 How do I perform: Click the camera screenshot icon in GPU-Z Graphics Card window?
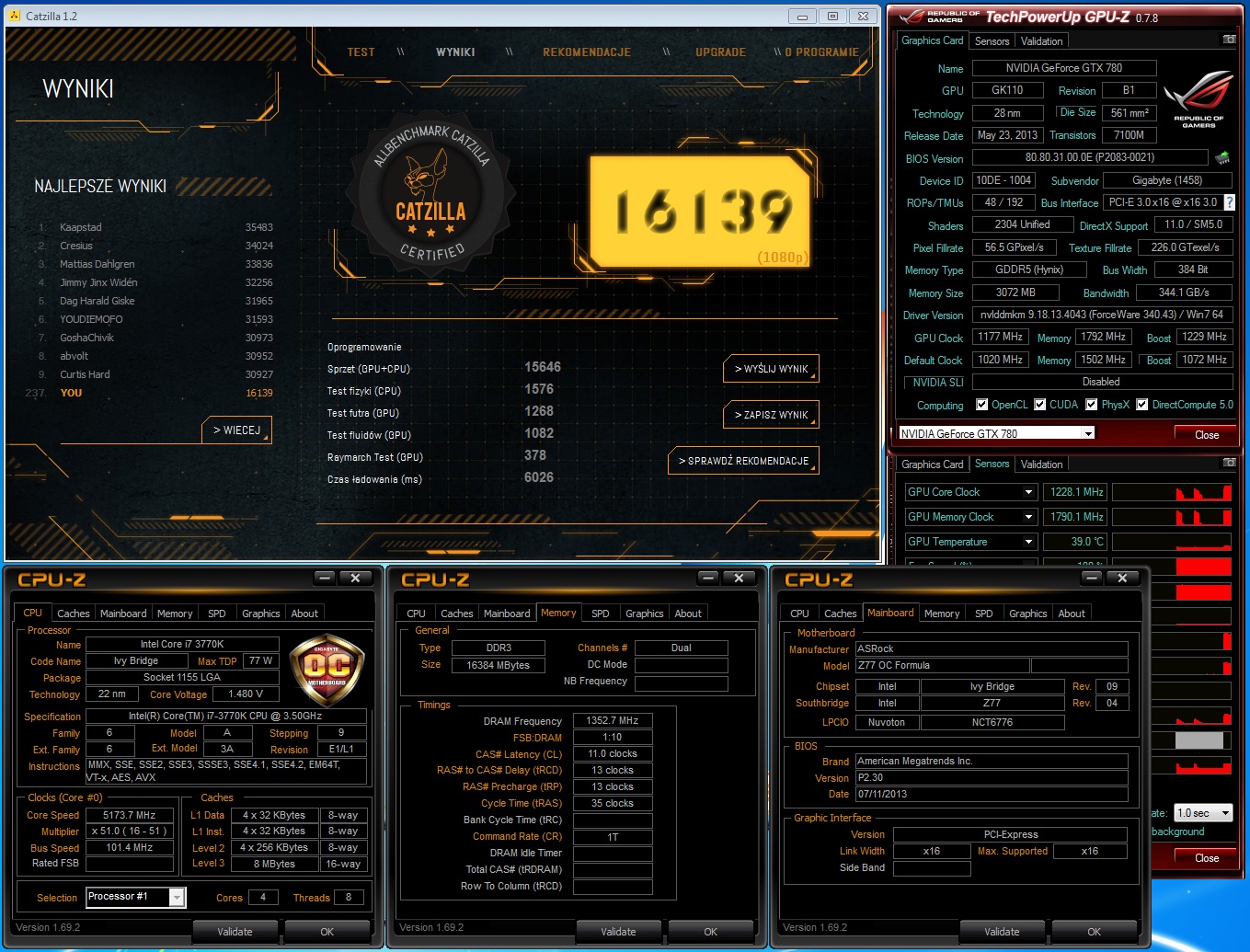pos(1229,40)
